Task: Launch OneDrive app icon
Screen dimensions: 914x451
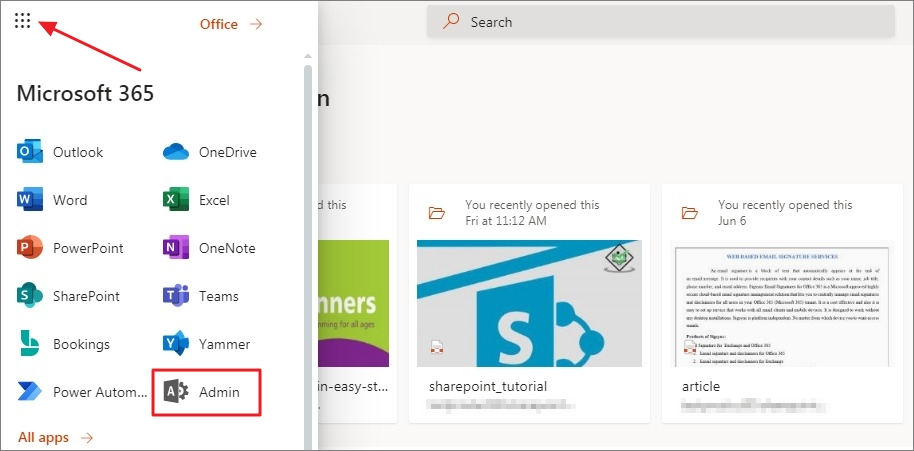Action: point(175,151)
